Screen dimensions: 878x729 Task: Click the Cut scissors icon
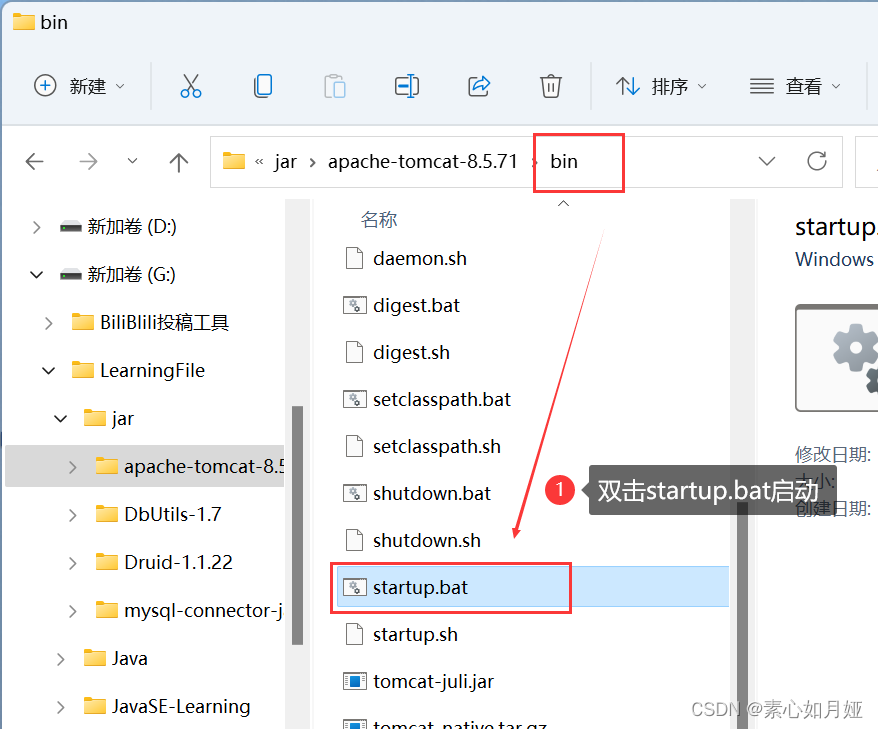(x=190, y=86)
